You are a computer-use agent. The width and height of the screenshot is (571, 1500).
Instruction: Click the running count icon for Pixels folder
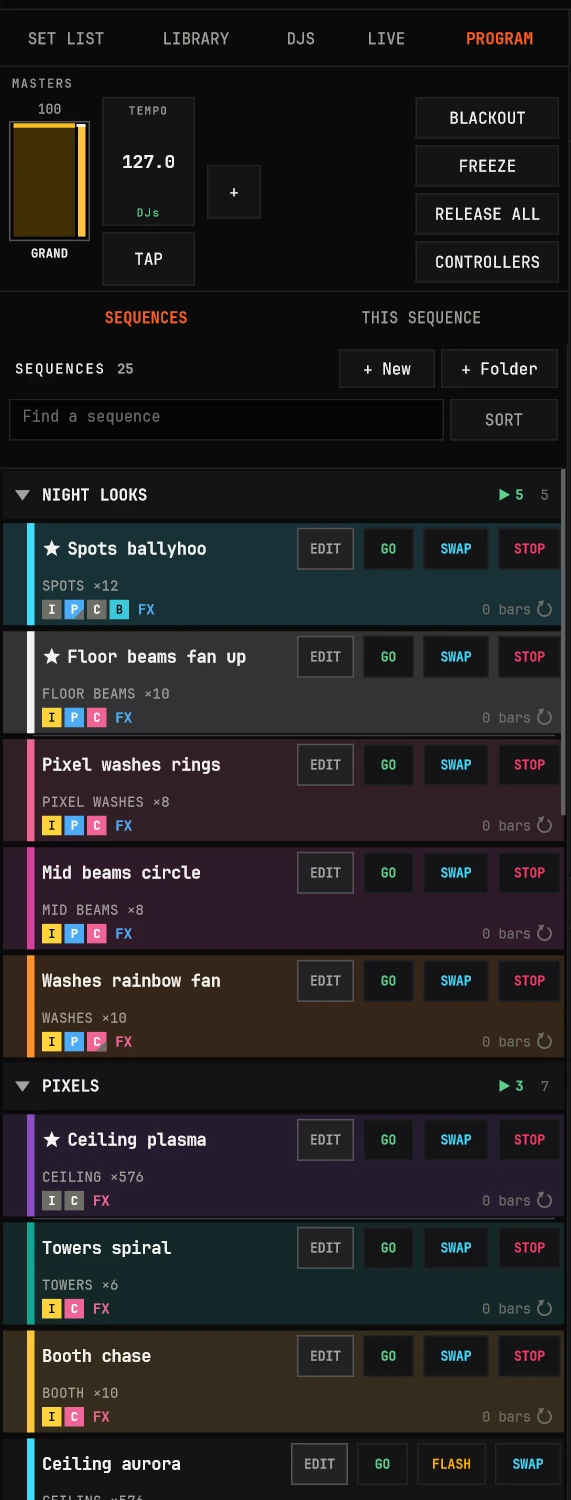click(x=505, y=1086)
